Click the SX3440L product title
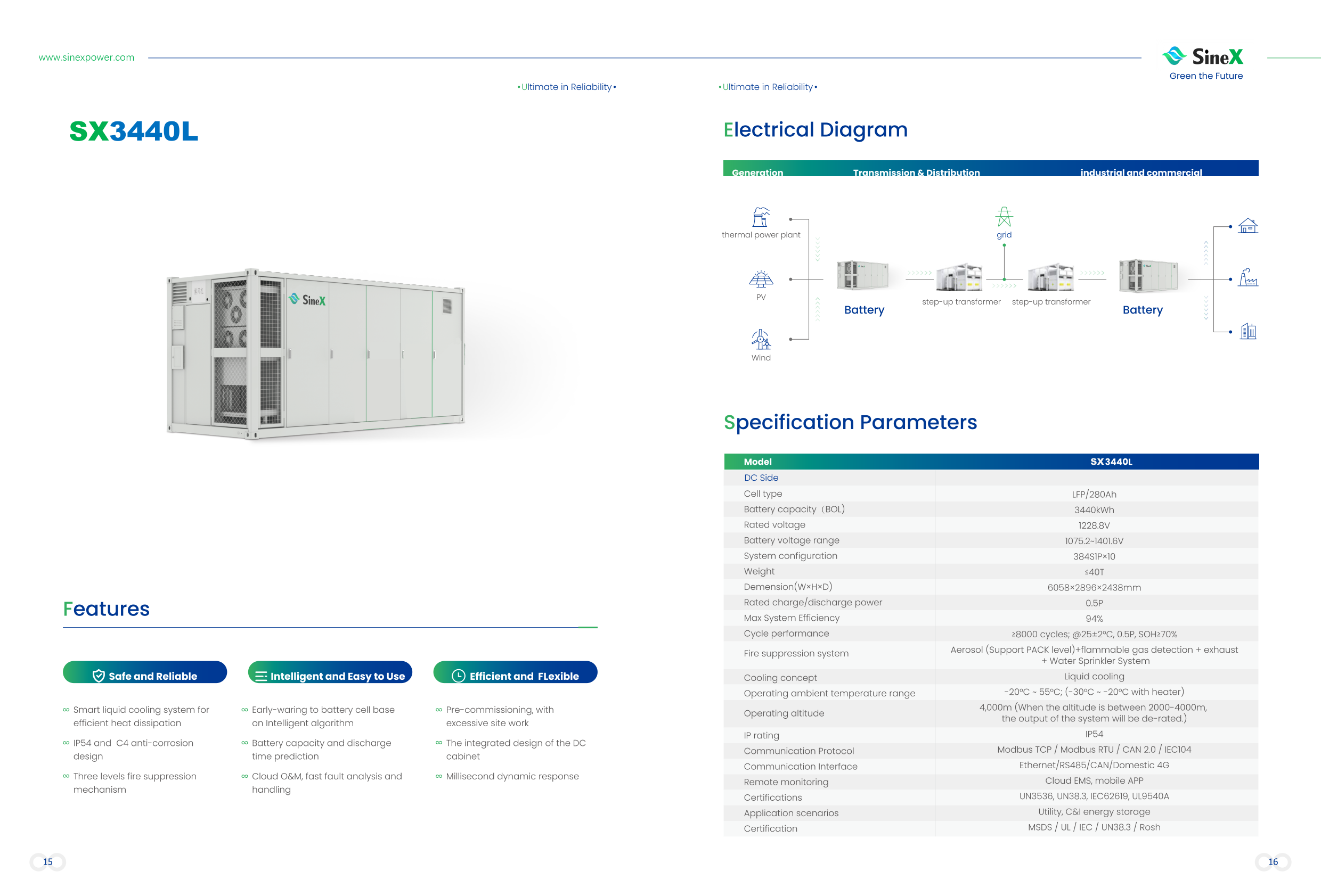The image size is (1321, 896). (x=134, y=131)
